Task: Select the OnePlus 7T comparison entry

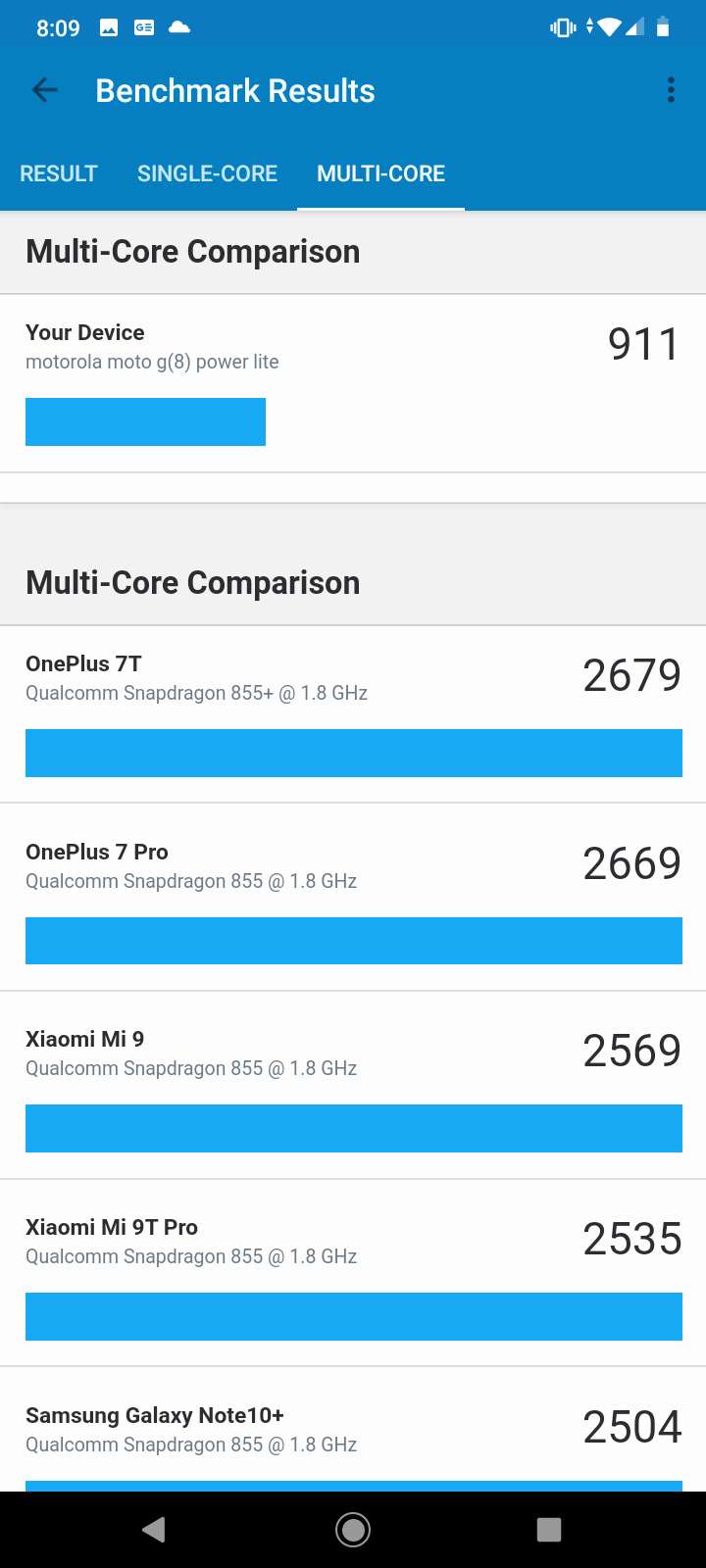Action: pyautogui.click(x=353, y=714)
